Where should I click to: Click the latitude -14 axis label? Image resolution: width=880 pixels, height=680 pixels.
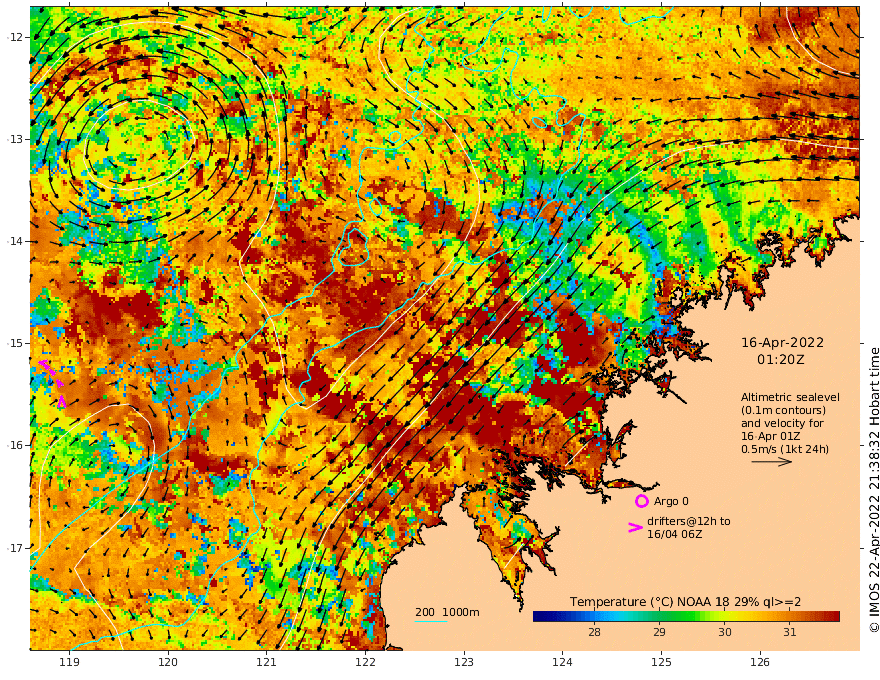point(14,241)
